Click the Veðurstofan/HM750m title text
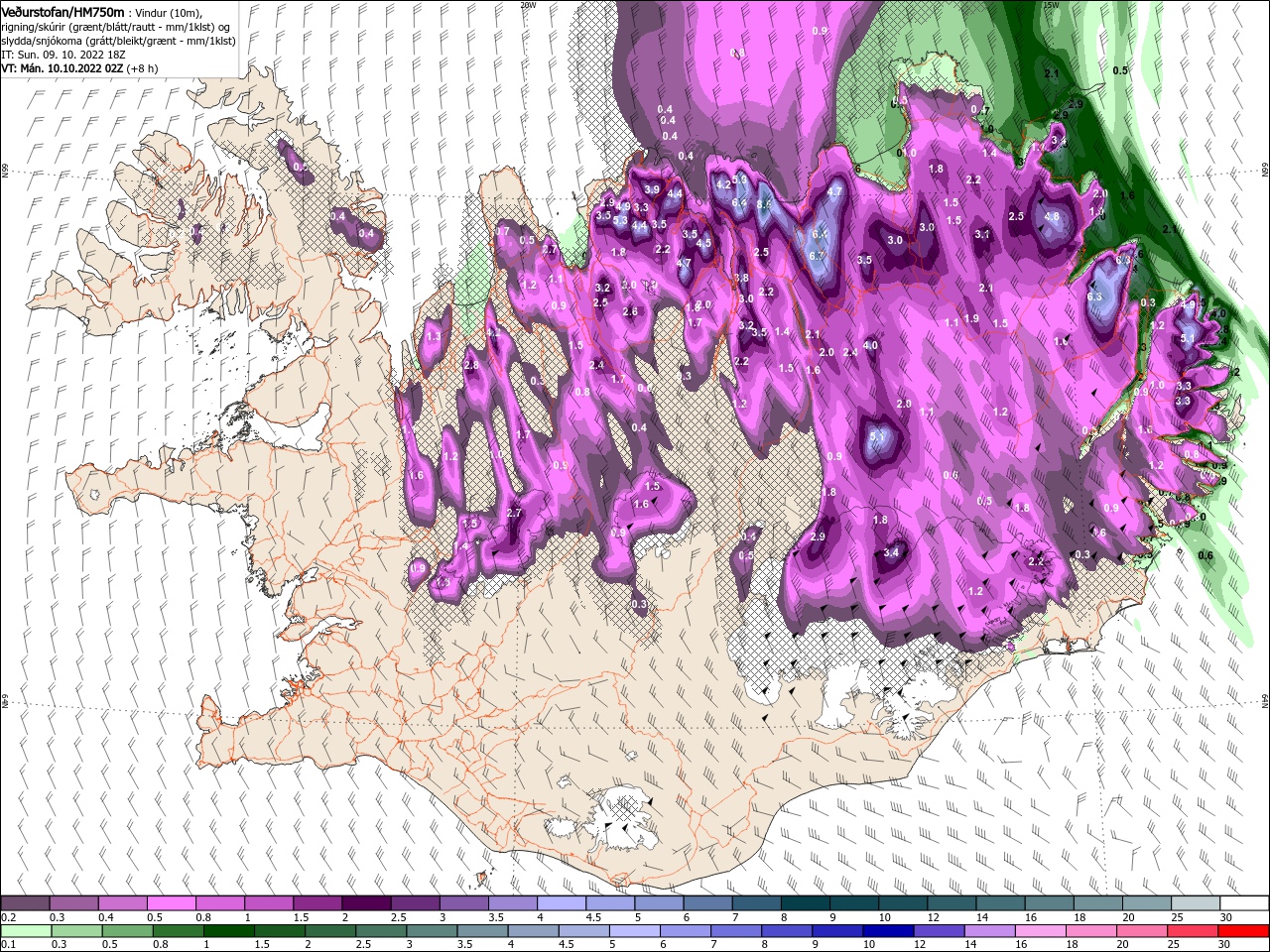The height and width of the screenshot is (952, 1270). coord(63,12)
